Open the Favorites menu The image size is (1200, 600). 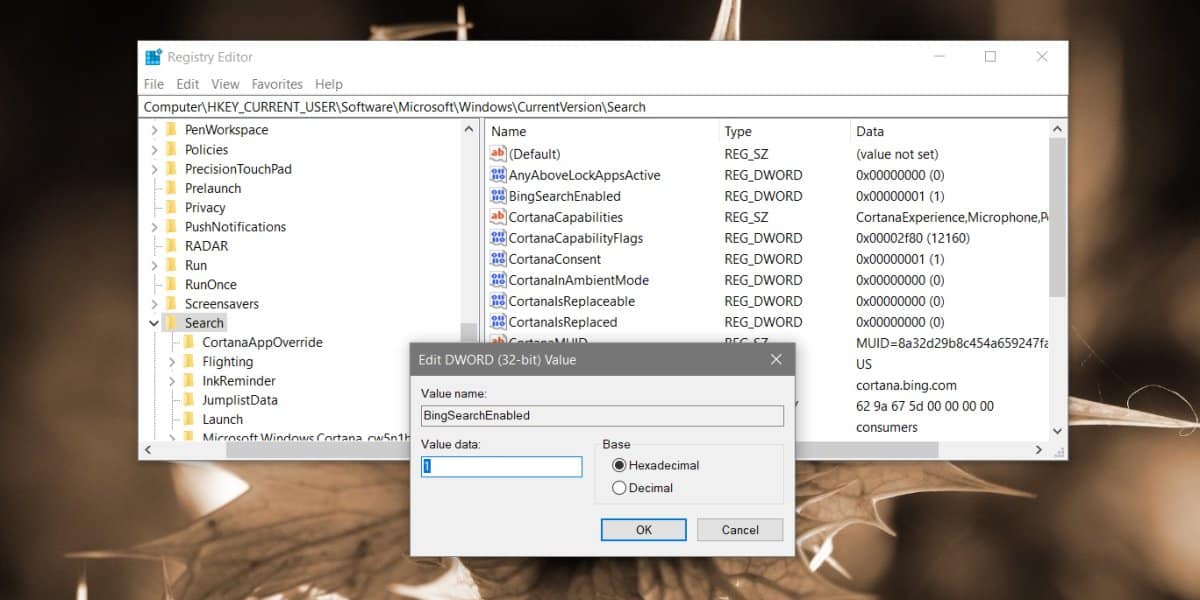pyautogui.click(x=277, y=84)
